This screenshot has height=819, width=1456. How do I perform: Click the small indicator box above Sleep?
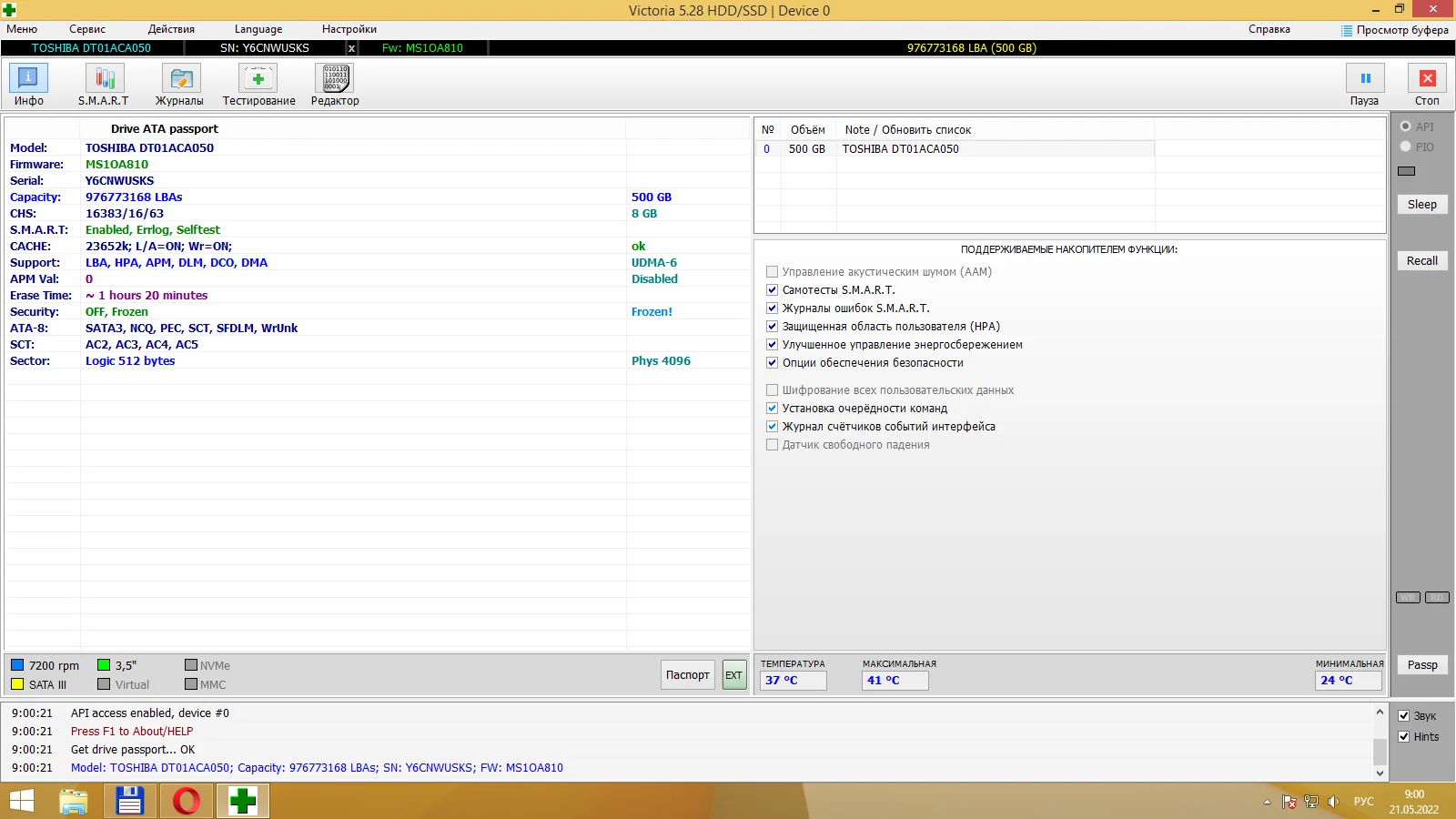pyautogui.click(x=1406, y=171)
